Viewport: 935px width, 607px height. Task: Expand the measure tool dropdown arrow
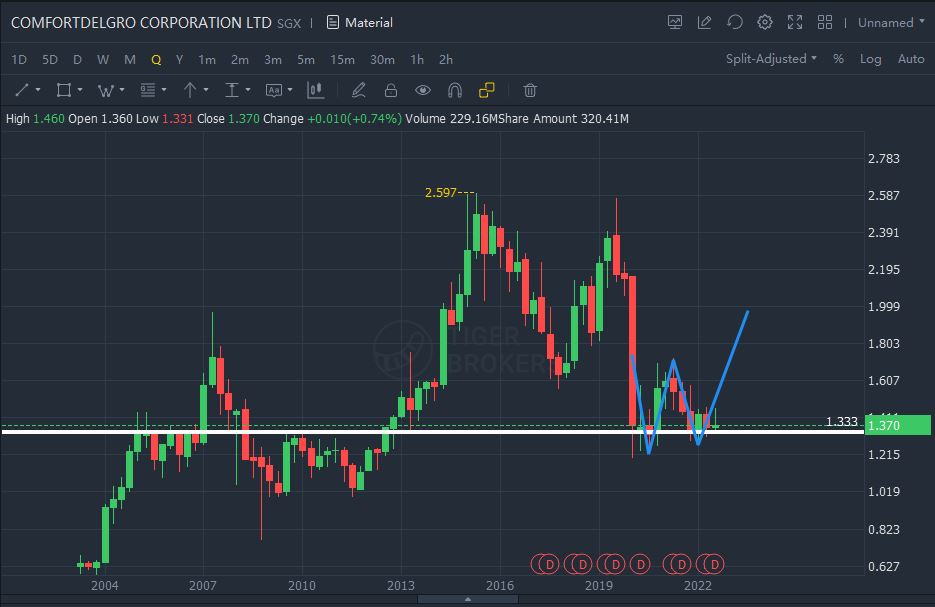248,90
